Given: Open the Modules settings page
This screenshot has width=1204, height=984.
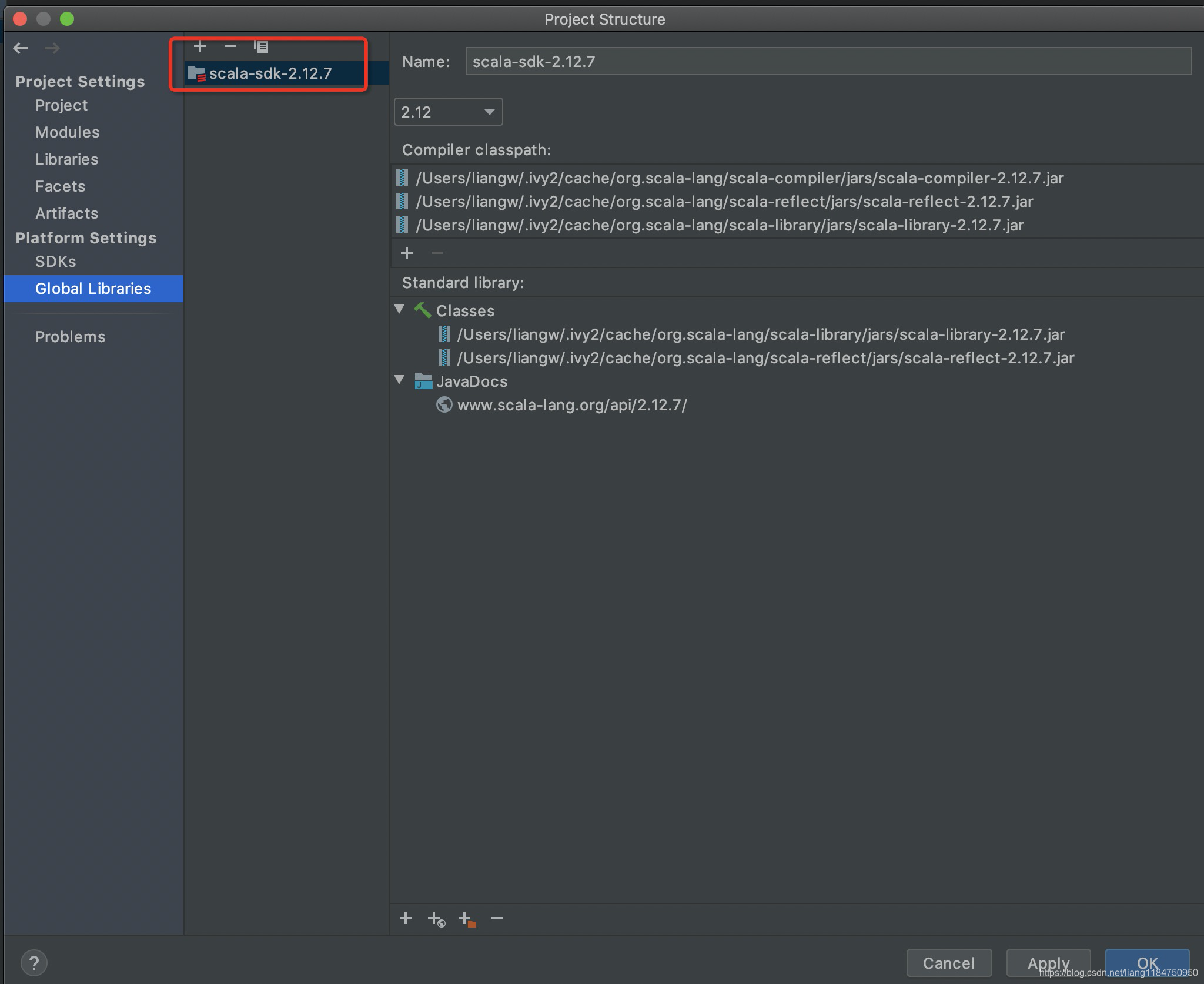Looking at the screenshot, I should (x=67, y=132).
